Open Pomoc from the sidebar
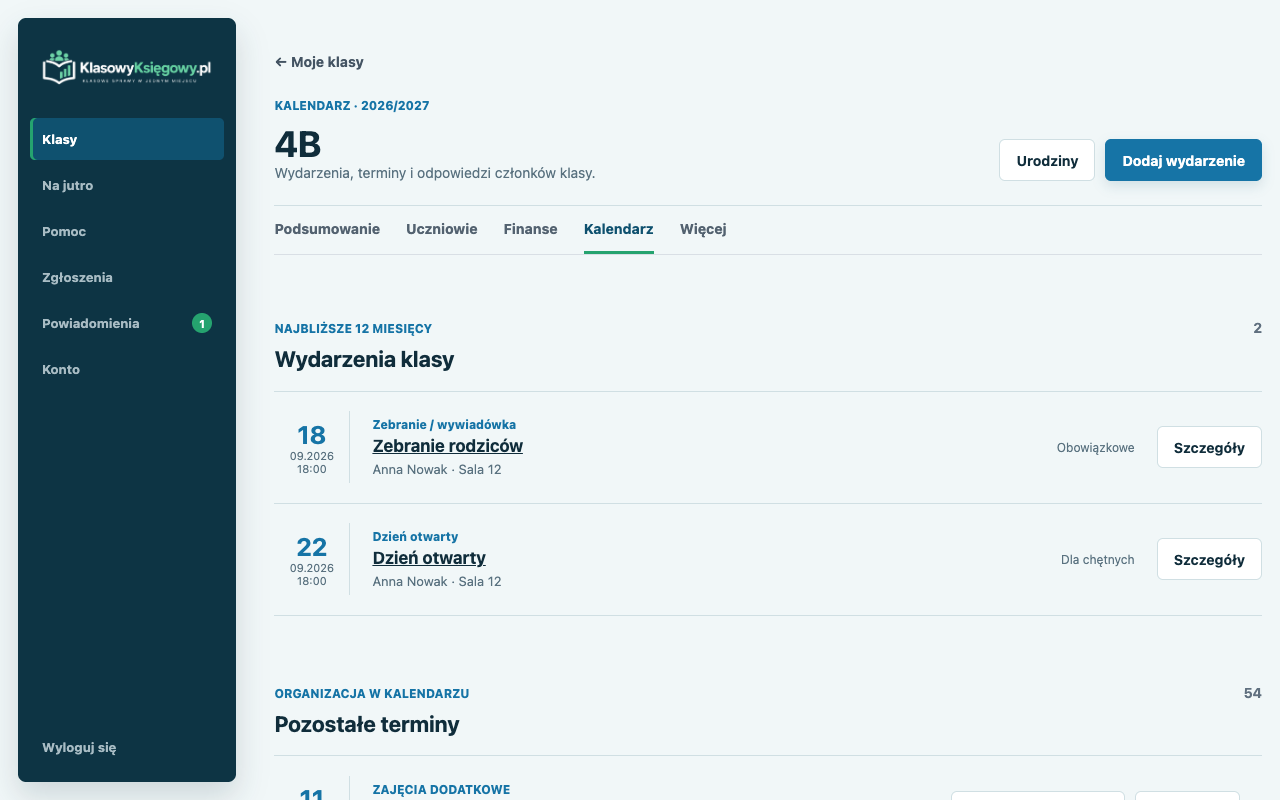Viewport: 1280px width, 800px height. click(127, 231)
